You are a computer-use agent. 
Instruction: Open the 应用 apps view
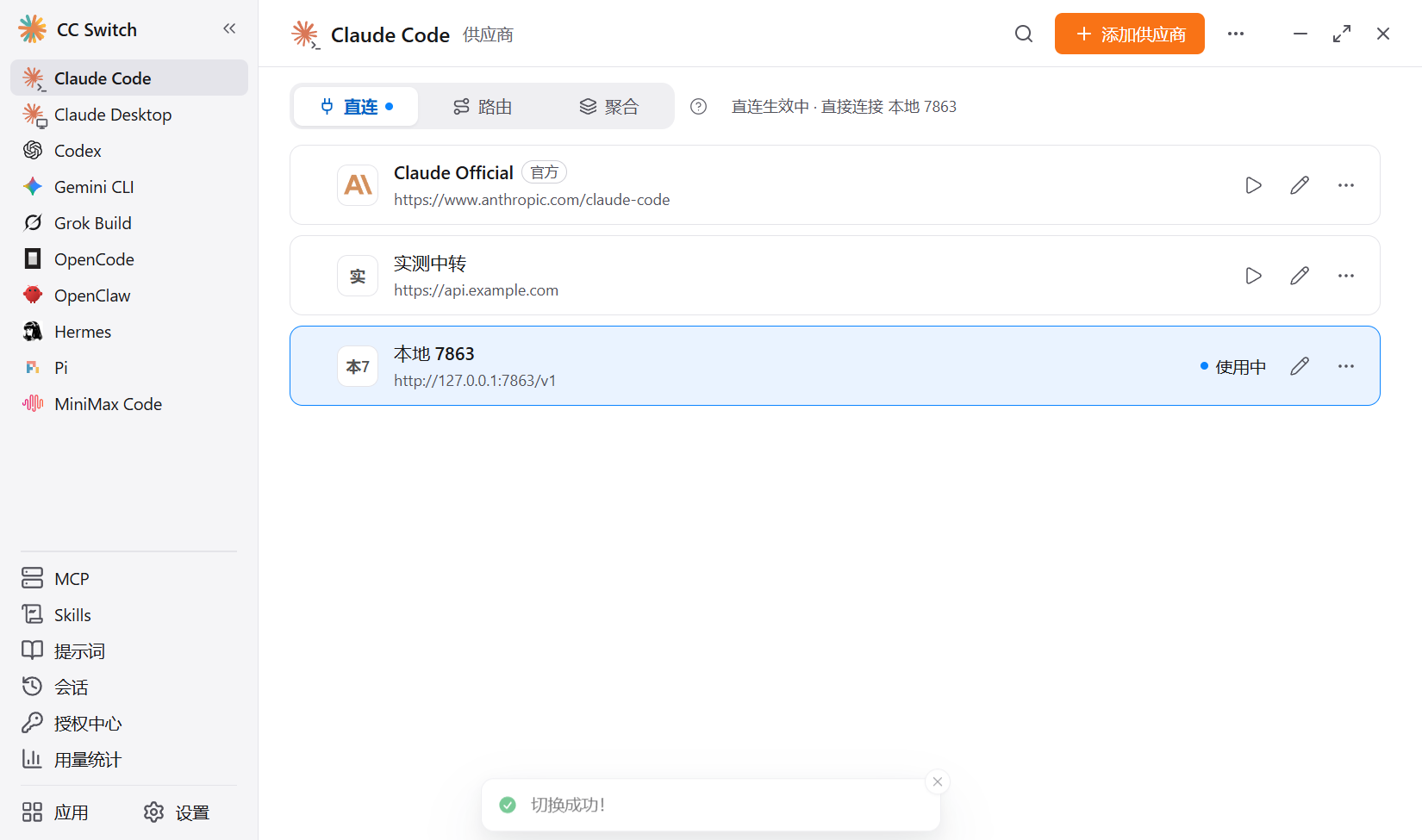[x=56, y=812]
